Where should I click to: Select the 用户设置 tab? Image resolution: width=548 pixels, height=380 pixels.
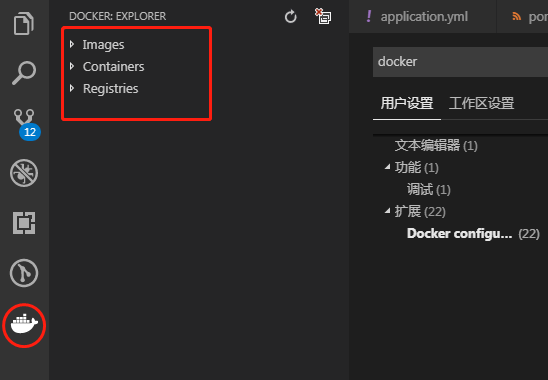407,103
